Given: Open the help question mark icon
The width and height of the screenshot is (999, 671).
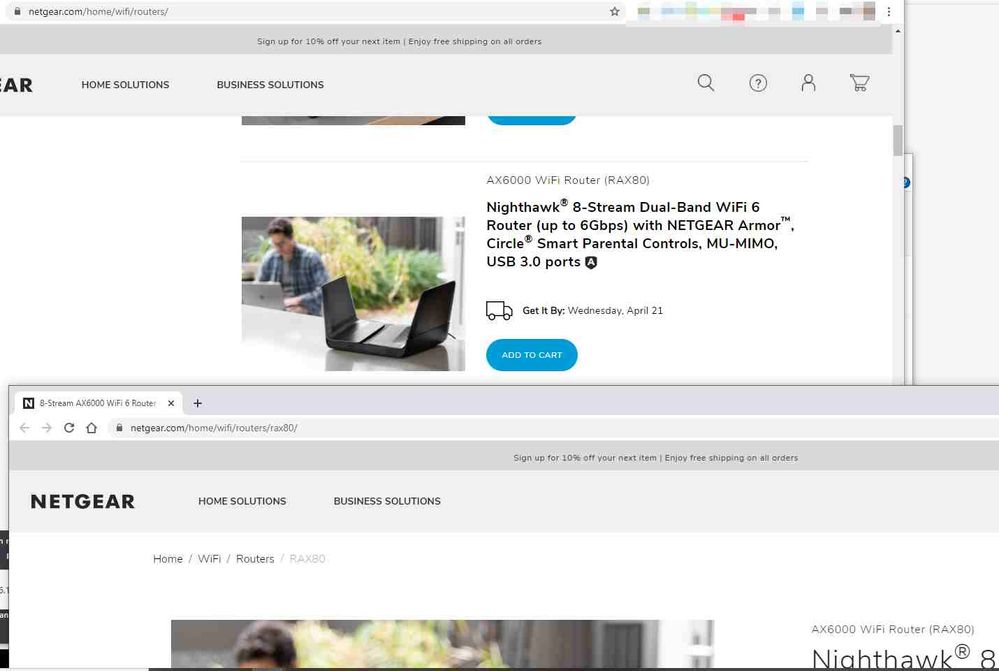Looking at the screenshot, I should pyautogui.click(x=758, y=84).
